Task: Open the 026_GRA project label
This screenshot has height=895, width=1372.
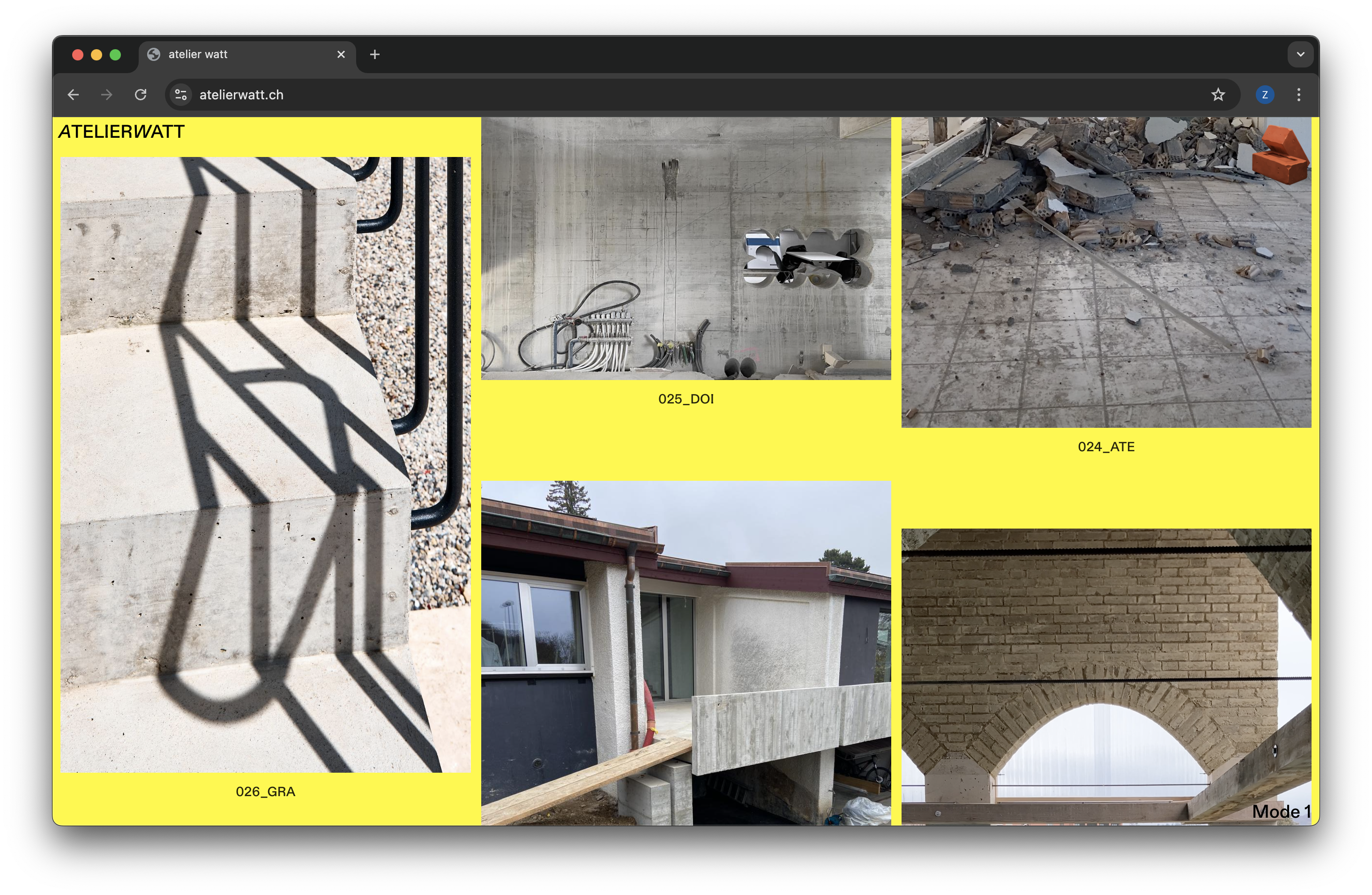Action: (x=265, y=791)
